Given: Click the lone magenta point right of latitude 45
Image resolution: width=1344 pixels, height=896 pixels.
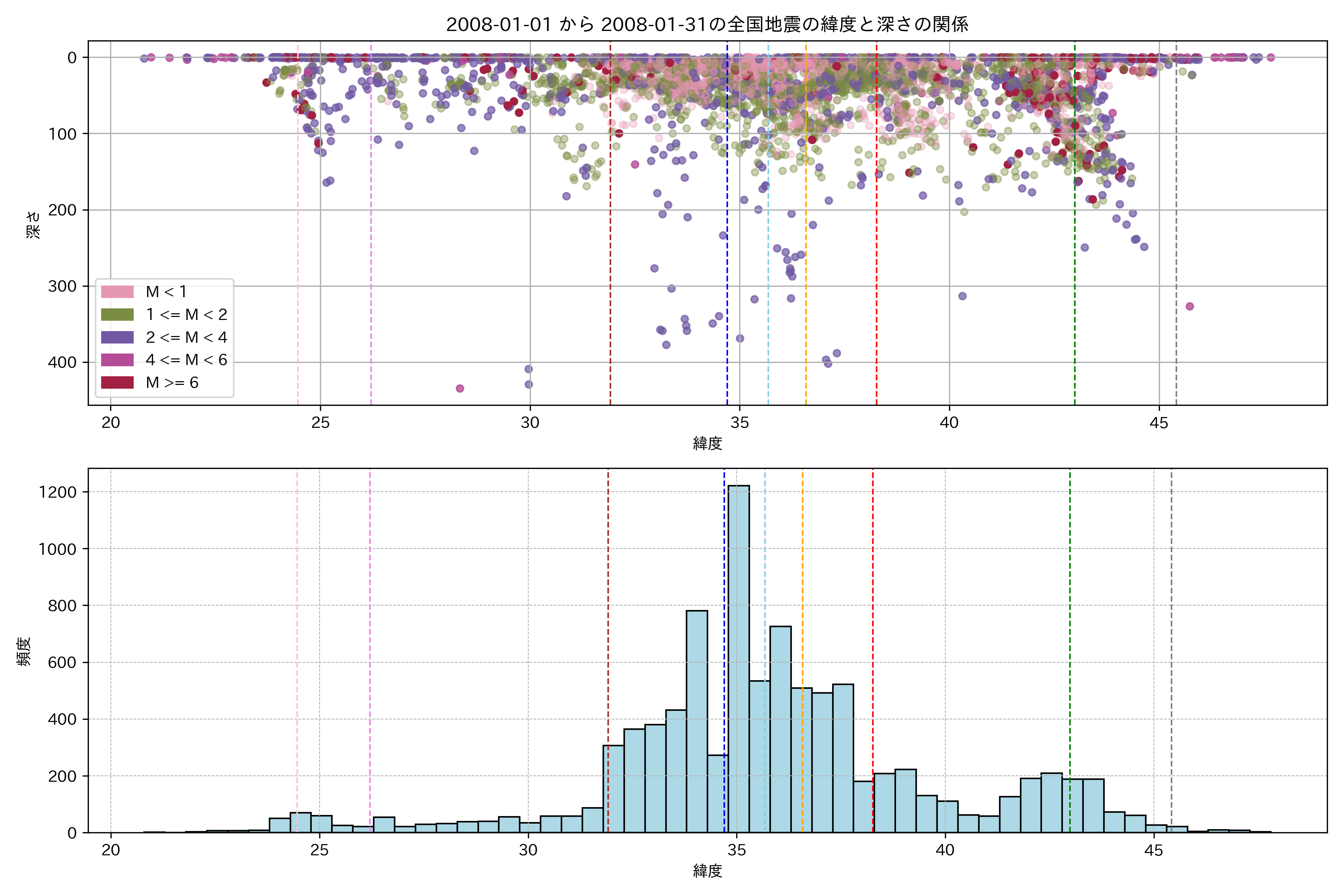Looking at the screenshot, I should 1190,306.
